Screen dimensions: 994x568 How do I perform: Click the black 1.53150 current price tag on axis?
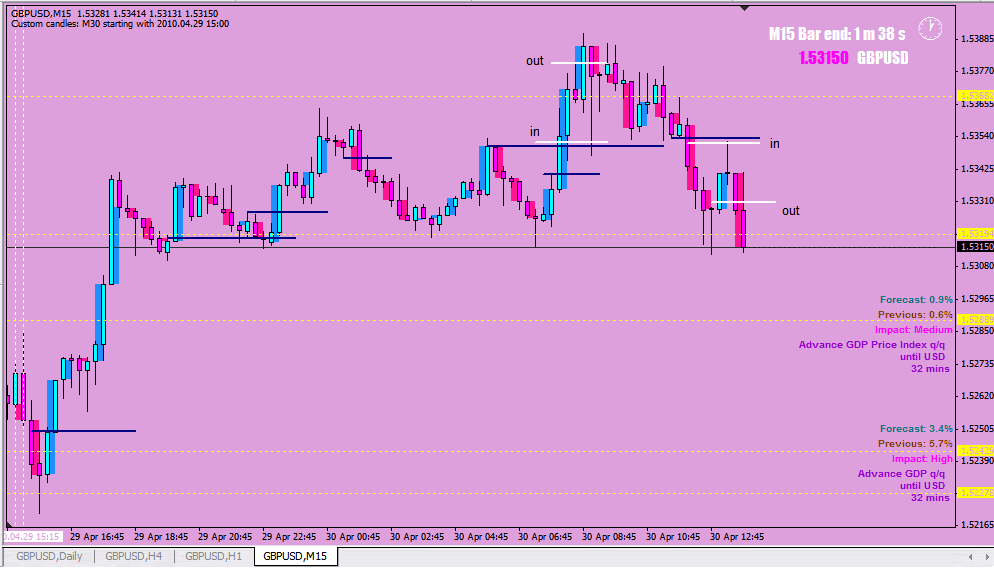(x=975, y=247)
